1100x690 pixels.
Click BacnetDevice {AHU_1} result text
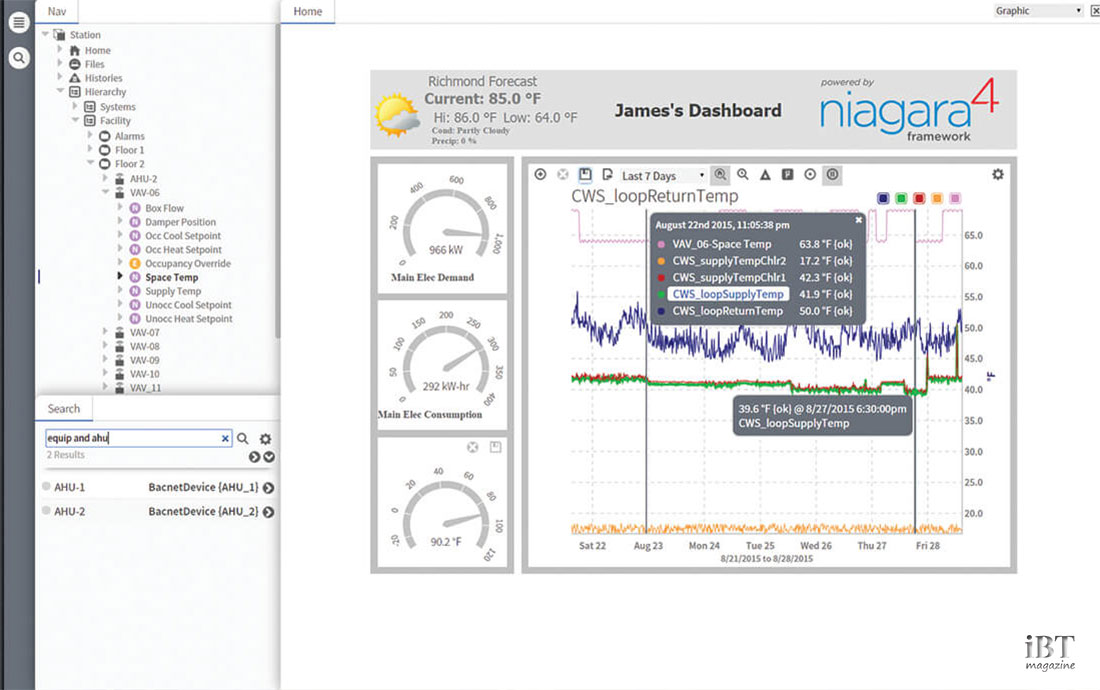click(203, 487)
